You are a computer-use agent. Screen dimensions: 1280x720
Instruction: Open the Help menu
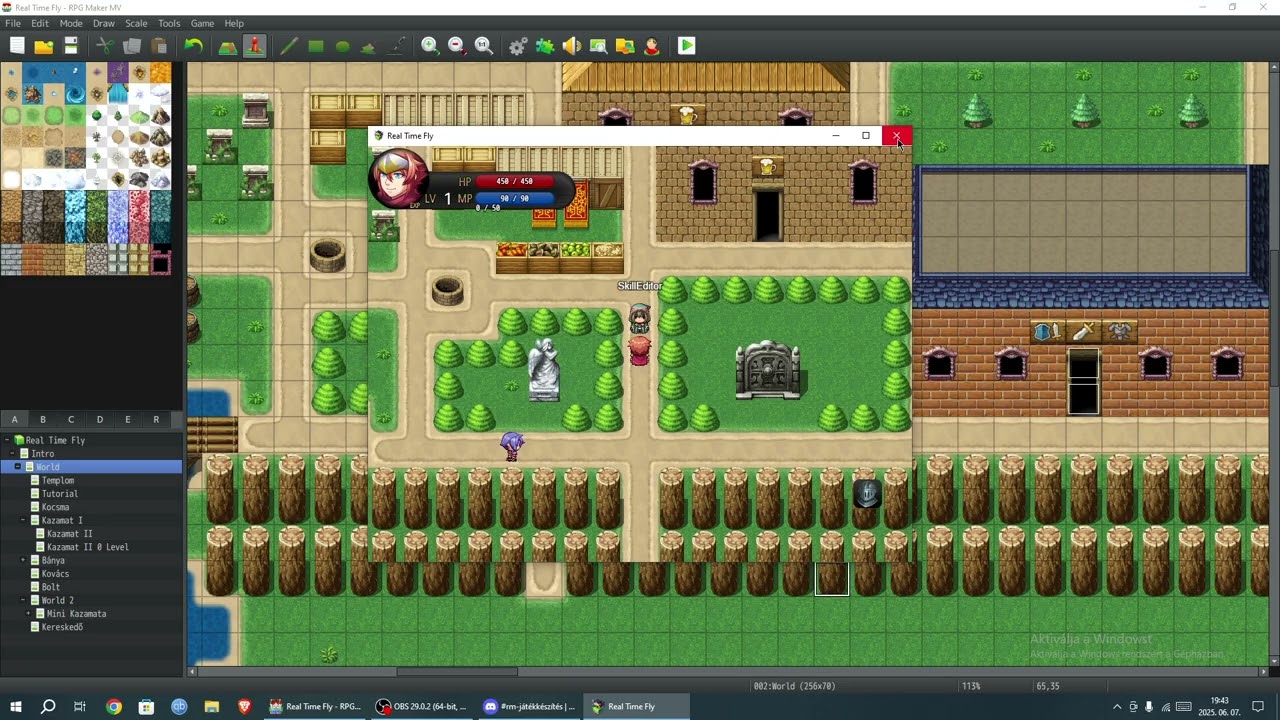click(x=234, y=23)
